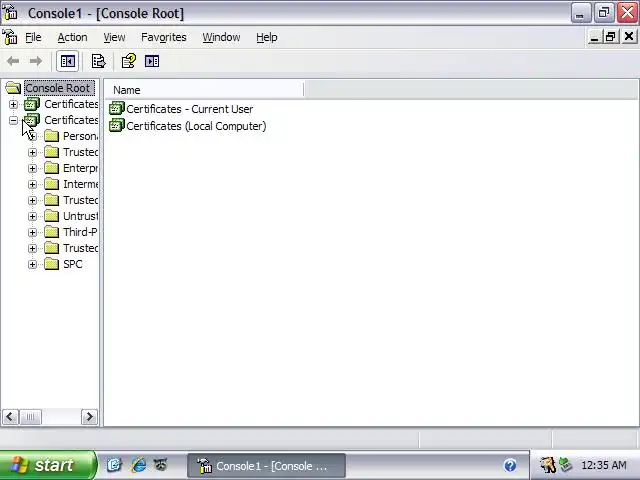640x480 pixels.
Task: Minimize the inner Console Root child window
Action: pos(594,37)
